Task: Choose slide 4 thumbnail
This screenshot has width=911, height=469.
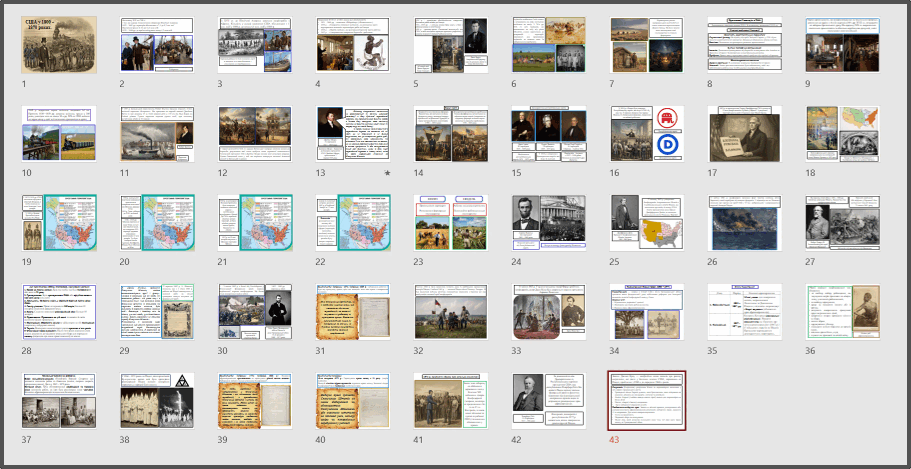Action: [x=353, y=45]
